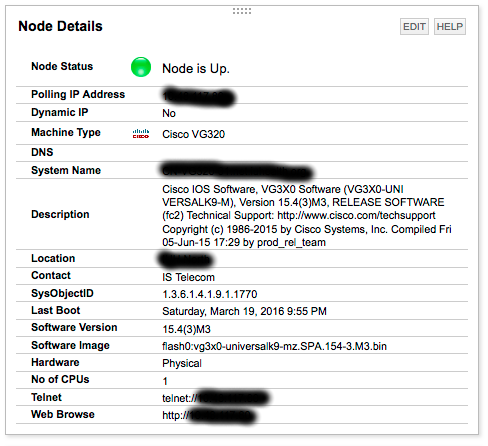This screenshot has height=446, width=488.
Task: Select the 'Node is Up.' status text
Action: point(196,69)
